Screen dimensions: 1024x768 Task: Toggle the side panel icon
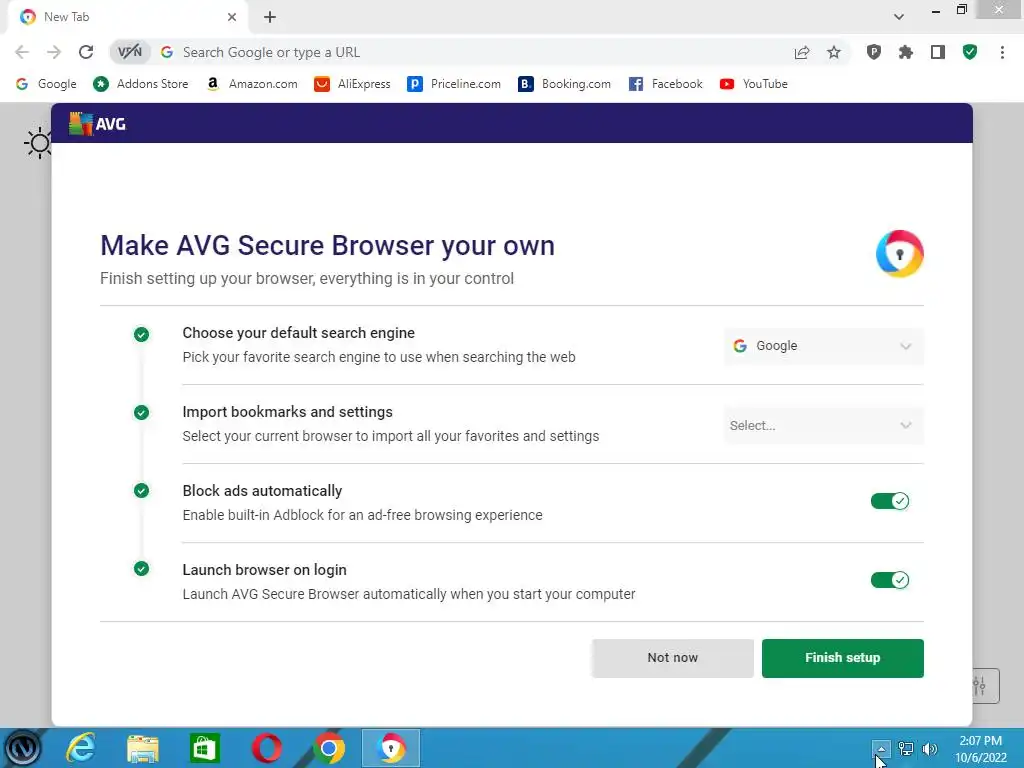[x=938, y=52]
